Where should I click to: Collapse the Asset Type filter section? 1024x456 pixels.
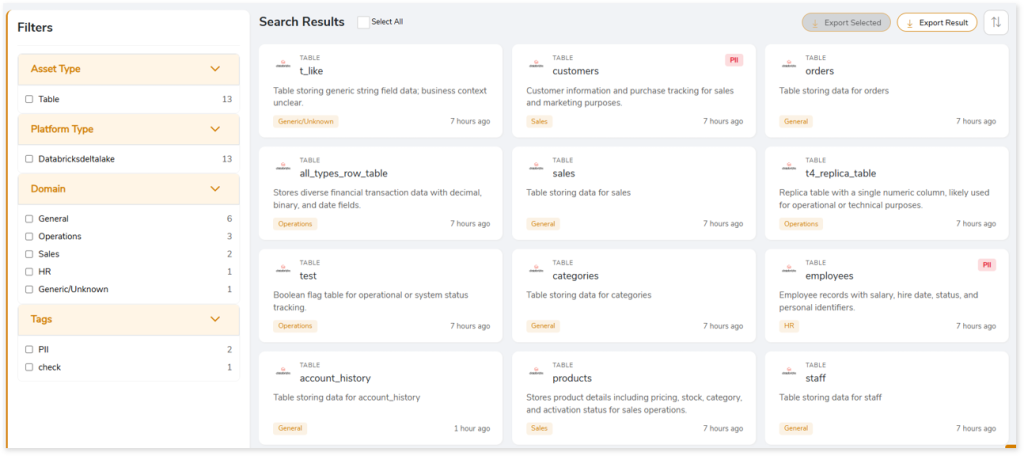pyautogui.click(x=214, y=69)
